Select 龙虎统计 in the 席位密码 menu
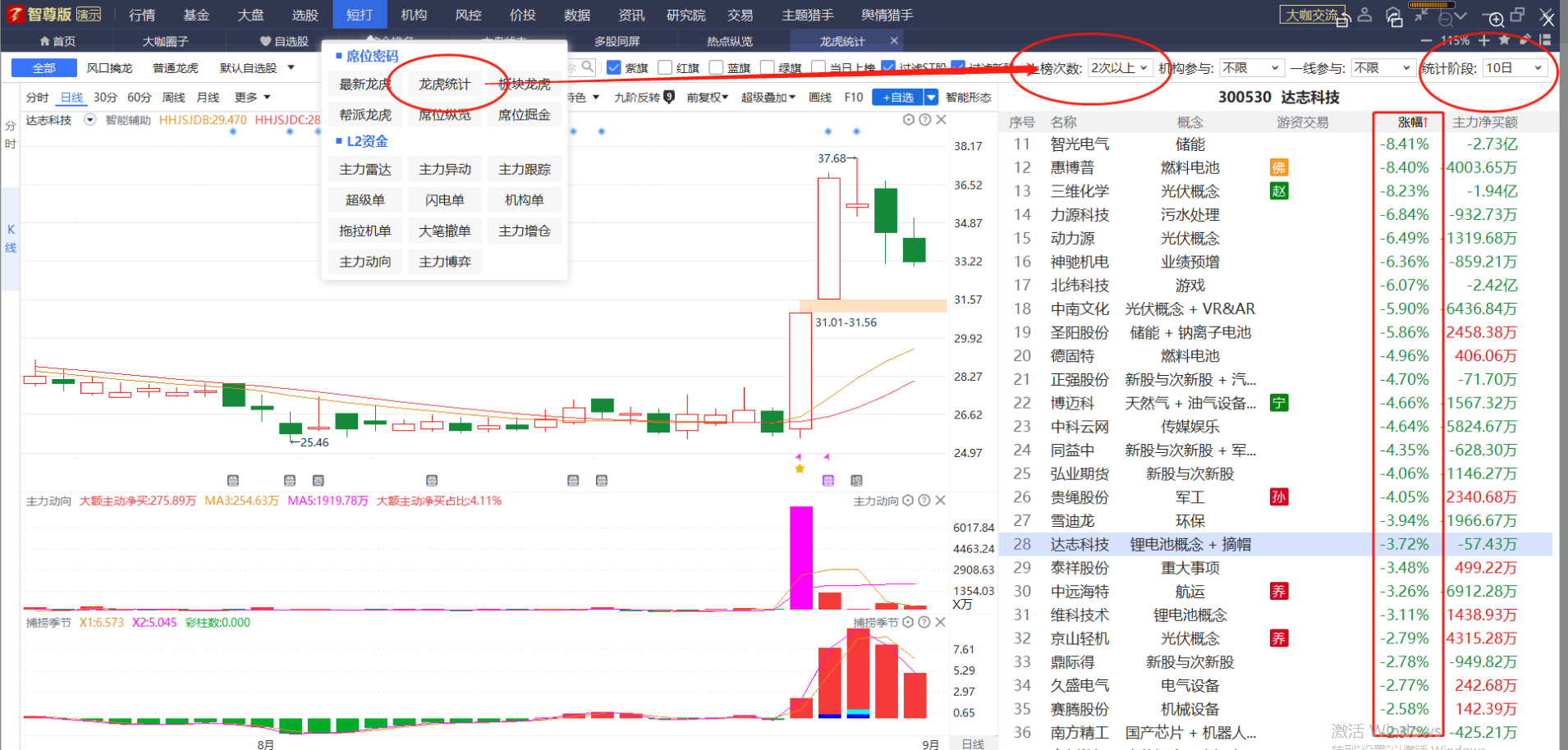1568x750 pixels. click(x=445, y=84)
